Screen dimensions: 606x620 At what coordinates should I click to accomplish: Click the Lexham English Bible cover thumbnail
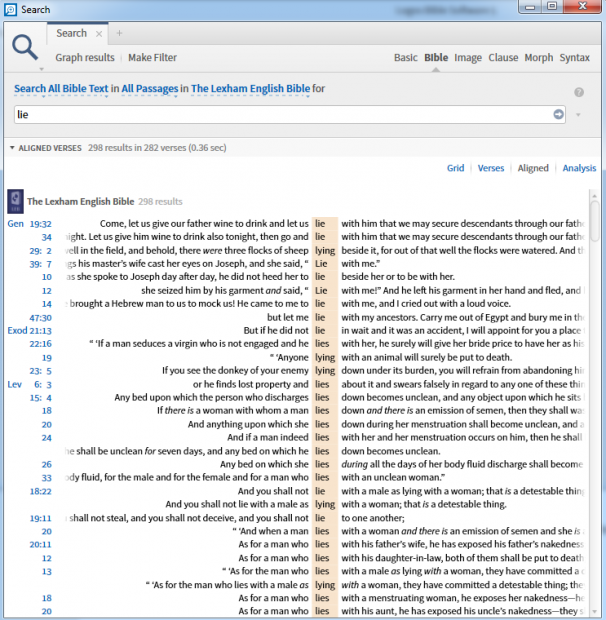15,201
